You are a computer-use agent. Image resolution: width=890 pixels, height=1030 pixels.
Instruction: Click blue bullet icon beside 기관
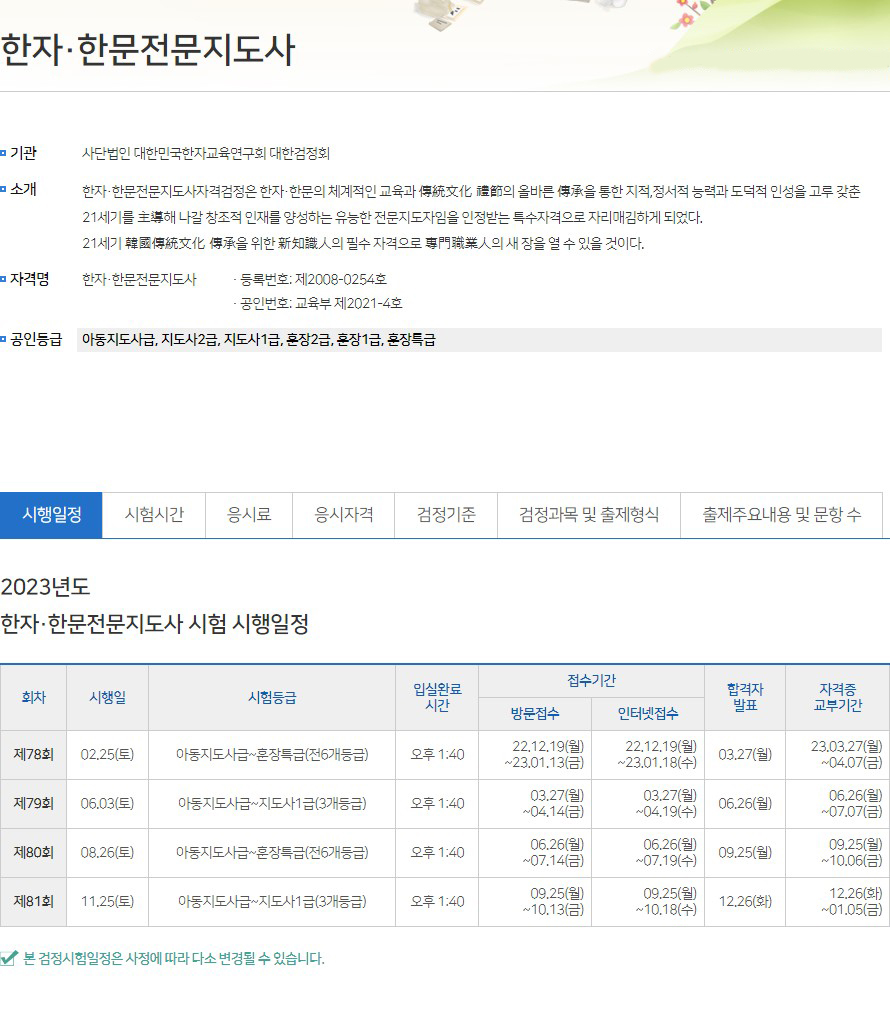point(3,153)
